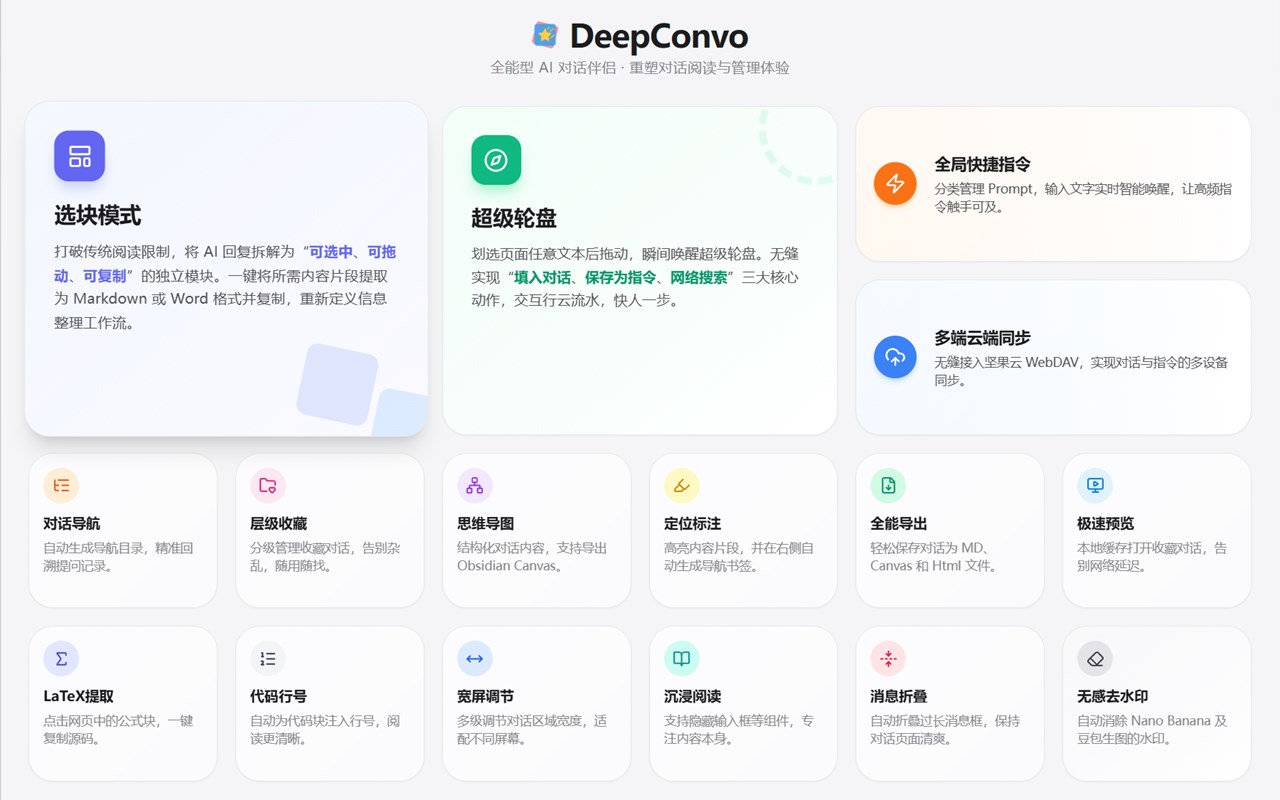Click the description 本地缓存打开收藏对话

click(1152, 557)
